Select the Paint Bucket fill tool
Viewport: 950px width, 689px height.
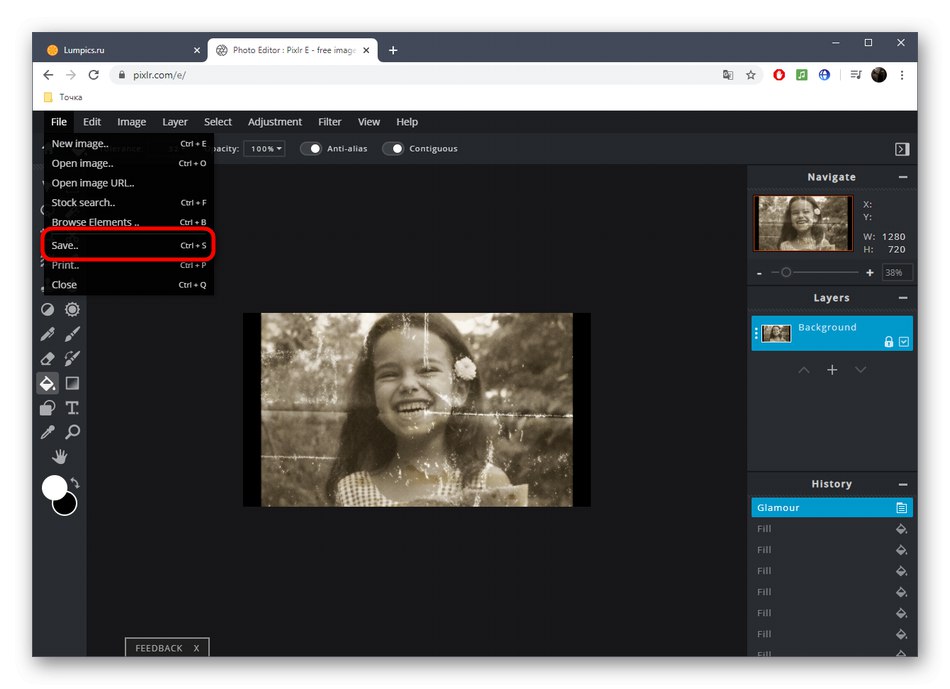[47, 383]
